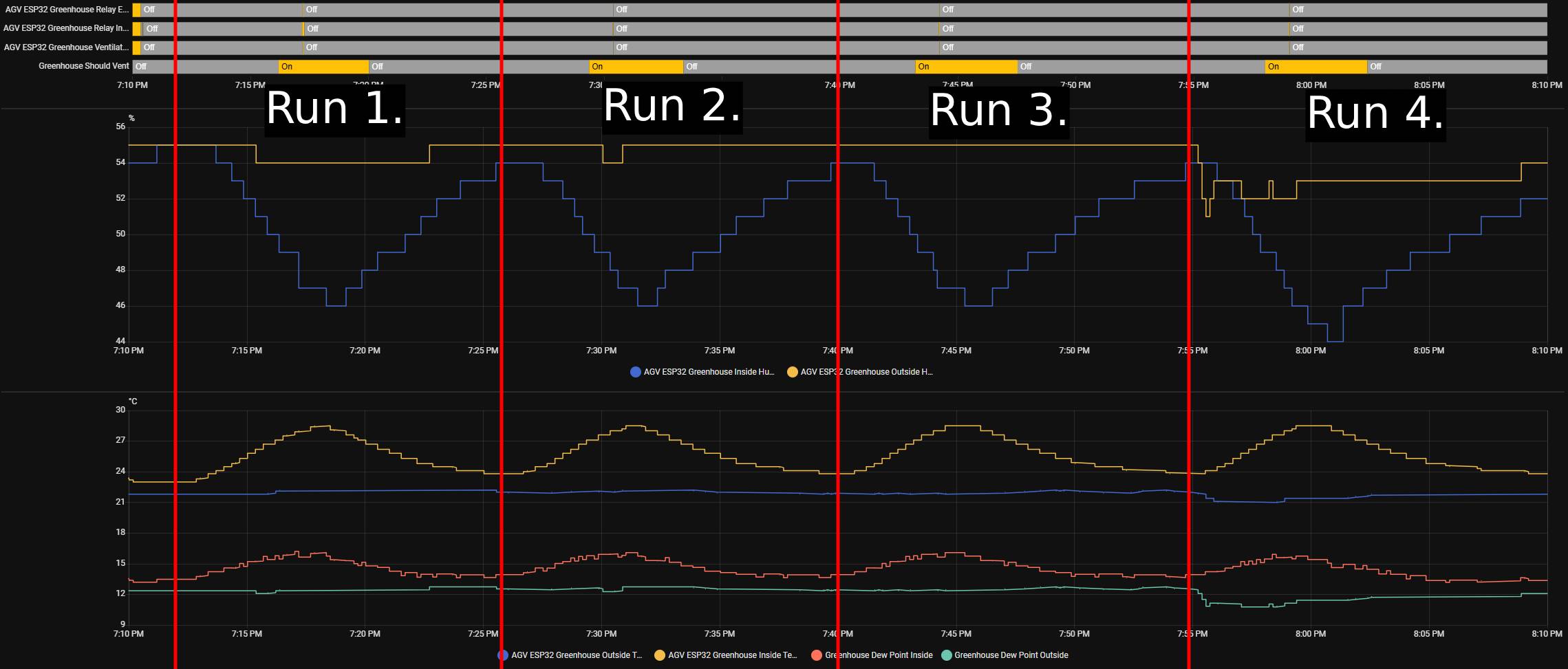Click the 'Run 3.' annotation label
The image size is (1568, 669).
tap(998, 111)
